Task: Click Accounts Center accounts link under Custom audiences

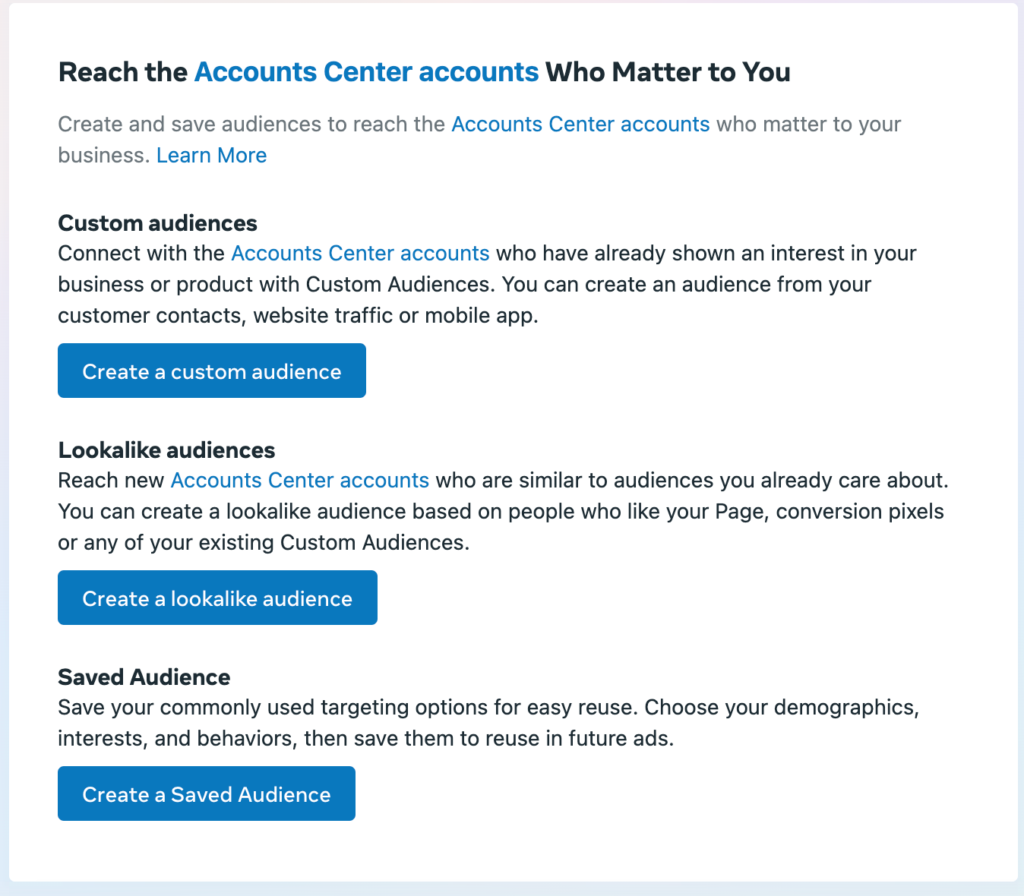Action: (x=360, y=253)
